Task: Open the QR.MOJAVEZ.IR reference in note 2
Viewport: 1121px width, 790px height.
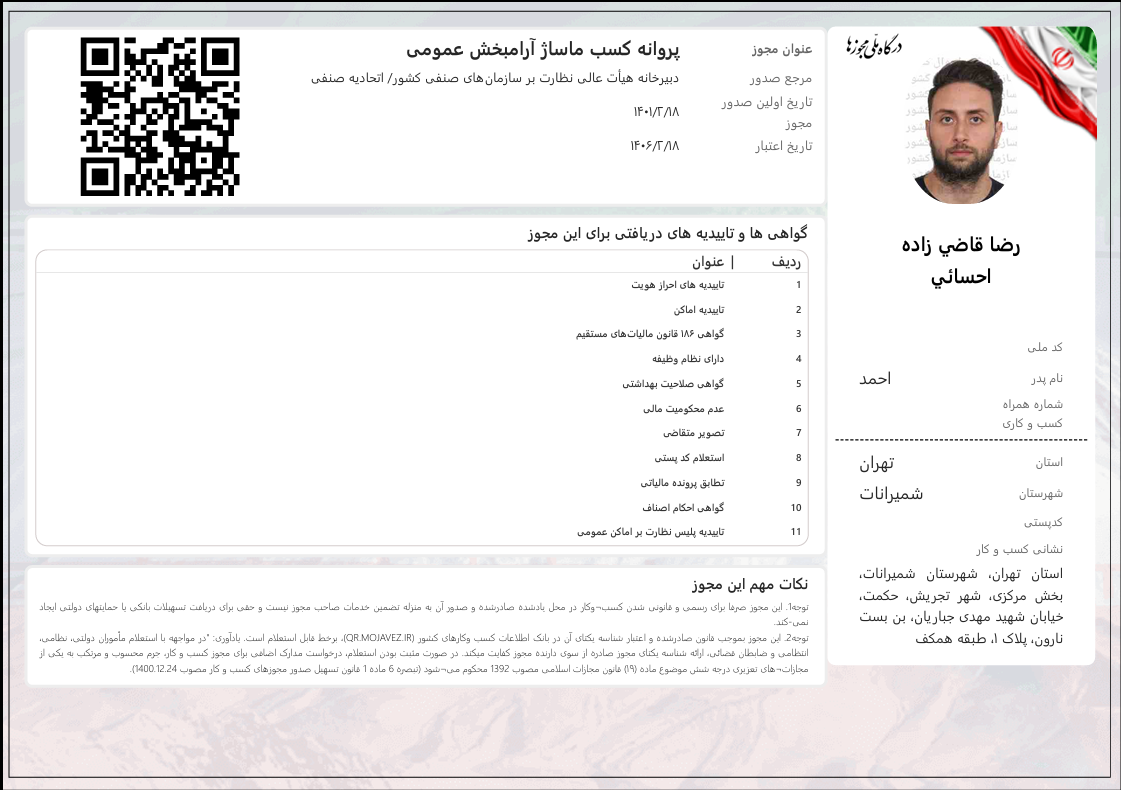Action: point(379,638)
